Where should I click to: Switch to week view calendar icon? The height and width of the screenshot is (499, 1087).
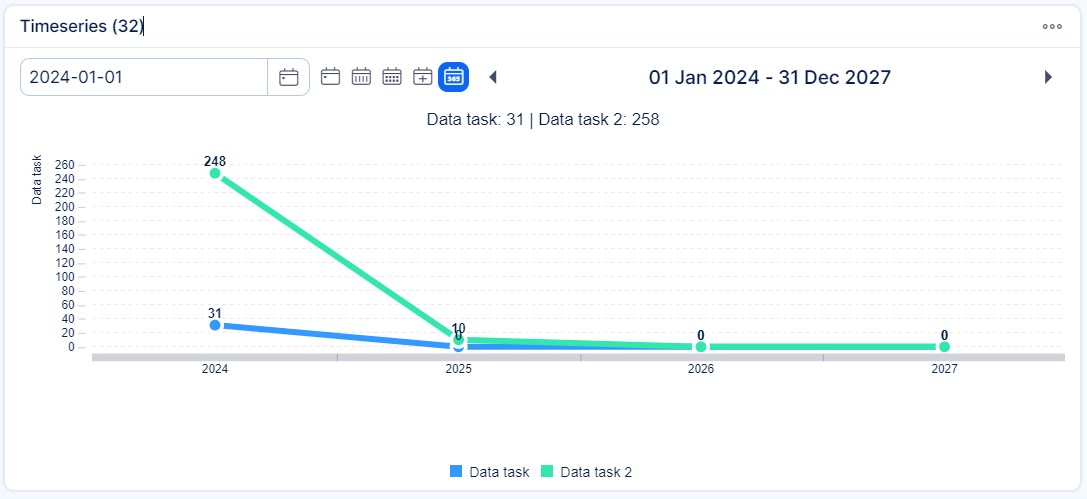coord(362,76)
